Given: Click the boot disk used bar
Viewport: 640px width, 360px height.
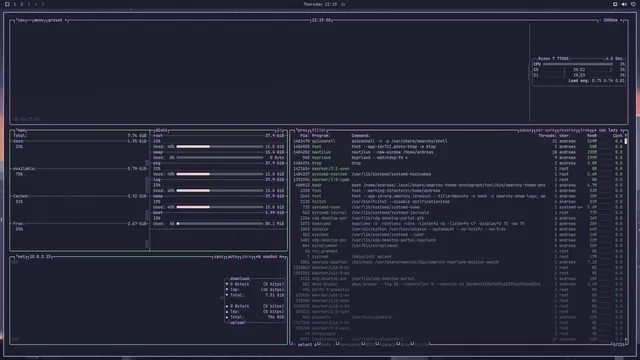Looking at the screenshot, I should coord(220,224).
